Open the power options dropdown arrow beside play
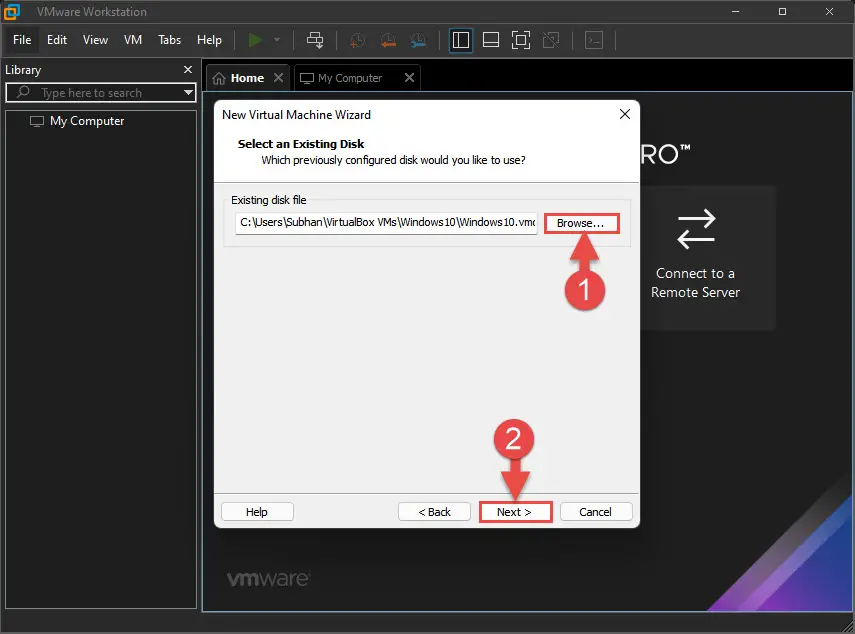Screen dimensions: 855x634 tap(277, 40)
